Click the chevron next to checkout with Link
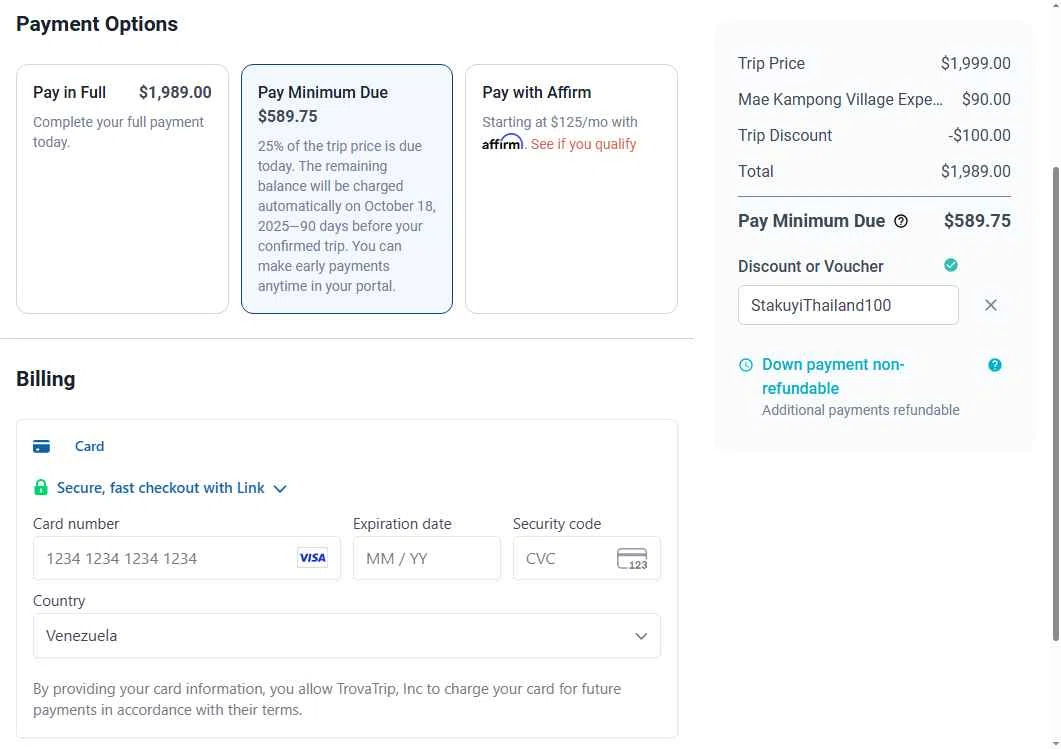The height and width of the screenshot is (749, 1061). pos(280,489)
